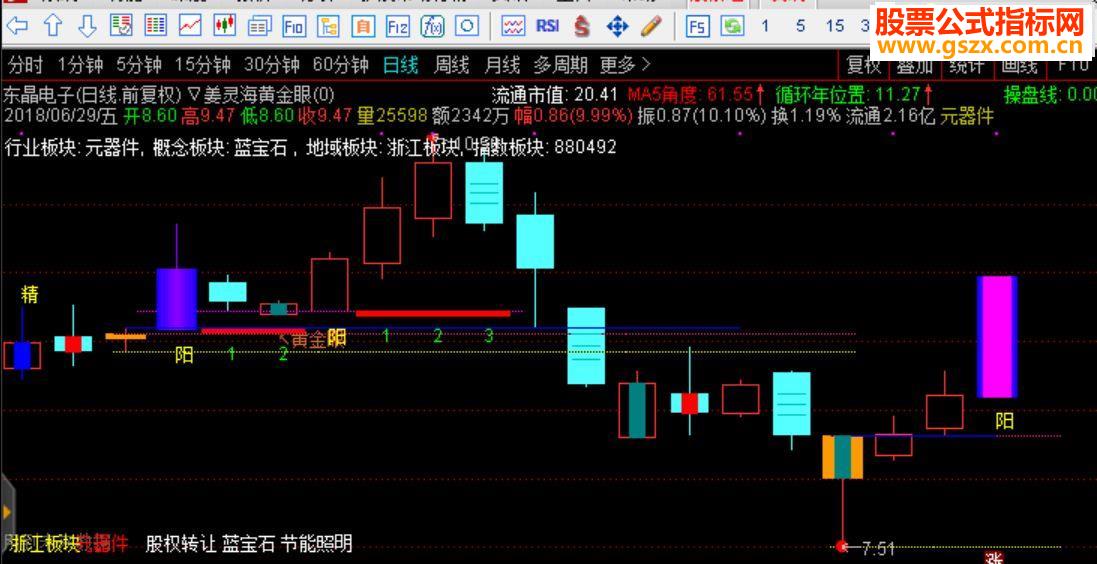Switch to the 1分钟 period tab

point(80,66)
